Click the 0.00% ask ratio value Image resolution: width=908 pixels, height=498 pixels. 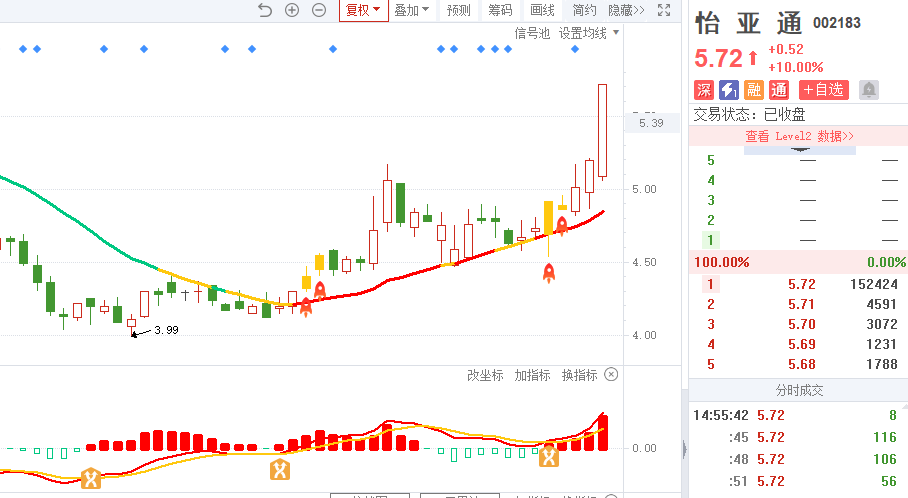[x=886, y=262]
